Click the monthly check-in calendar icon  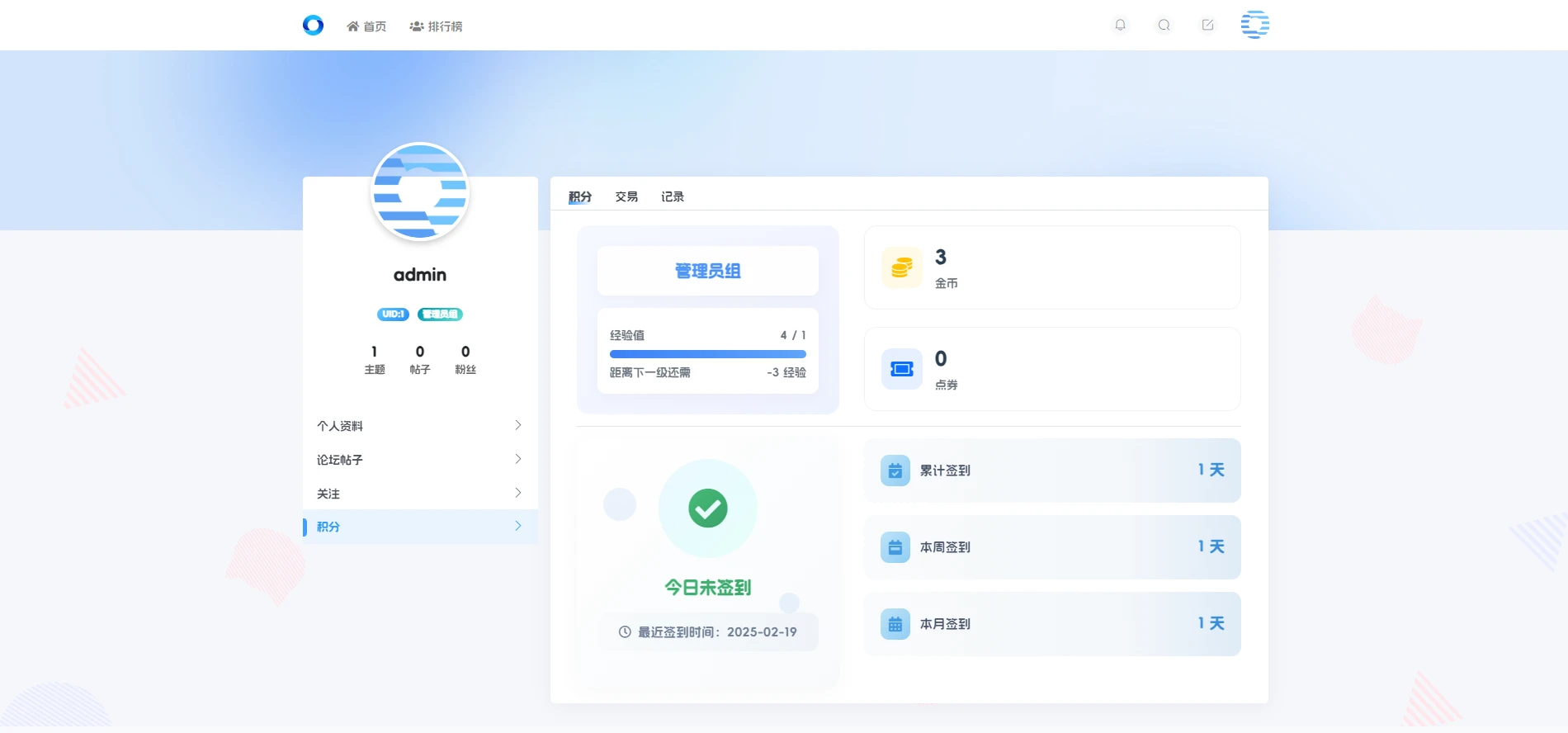click(x=895, y=624)
